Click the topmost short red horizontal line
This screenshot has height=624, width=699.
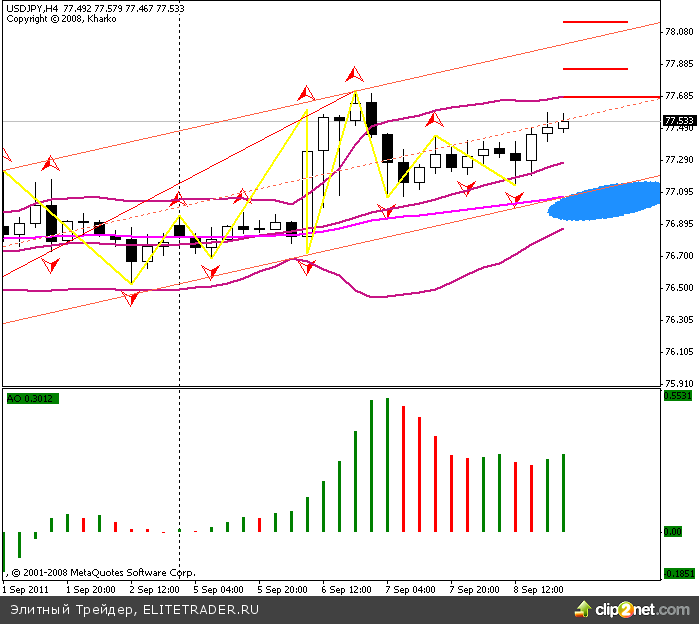(x=595, y=21)
